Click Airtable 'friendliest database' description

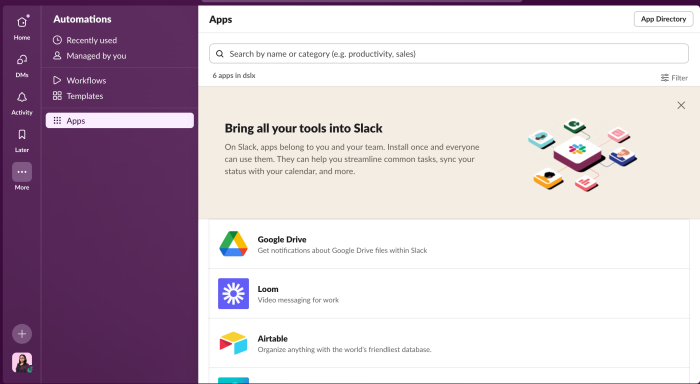(345, 350)
